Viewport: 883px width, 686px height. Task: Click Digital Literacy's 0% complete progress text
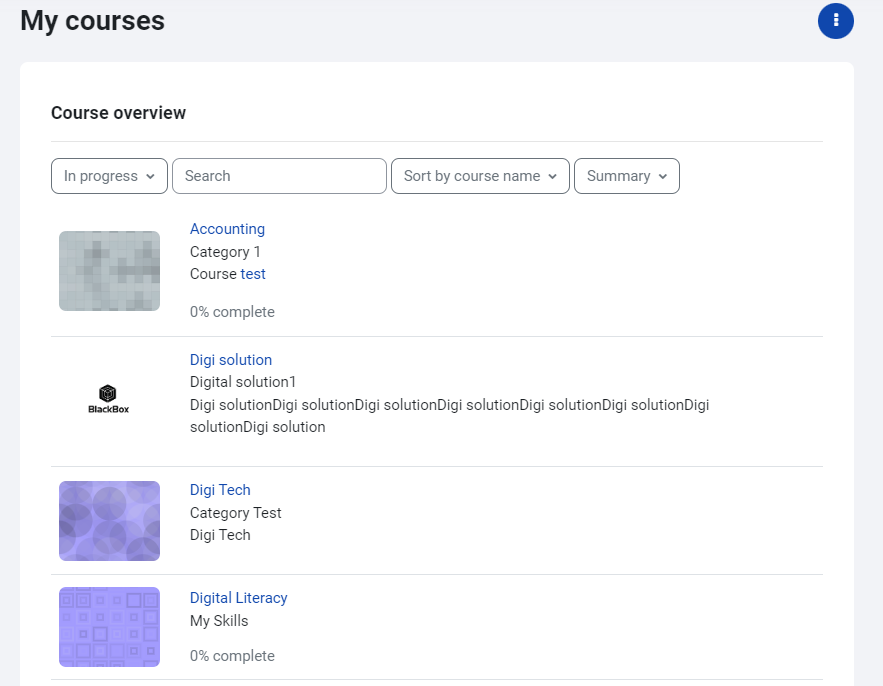232,656
